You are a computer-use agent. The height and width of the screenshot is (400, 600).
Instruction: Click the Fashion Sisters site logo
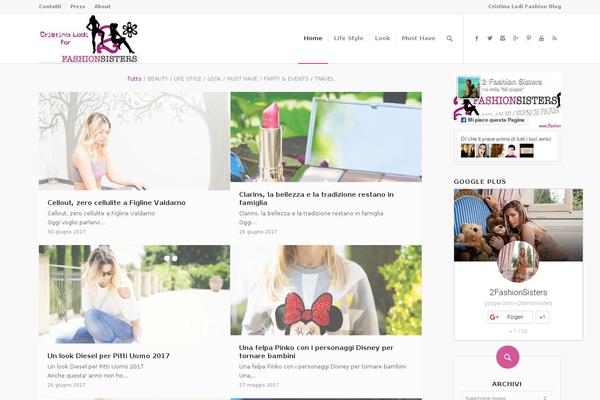[89, 39]
